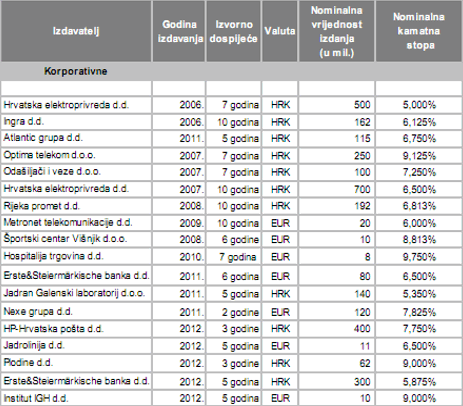Click the Izvorno dospijeće header
This screenshot has height=406, width=463.
coord(233,31)
